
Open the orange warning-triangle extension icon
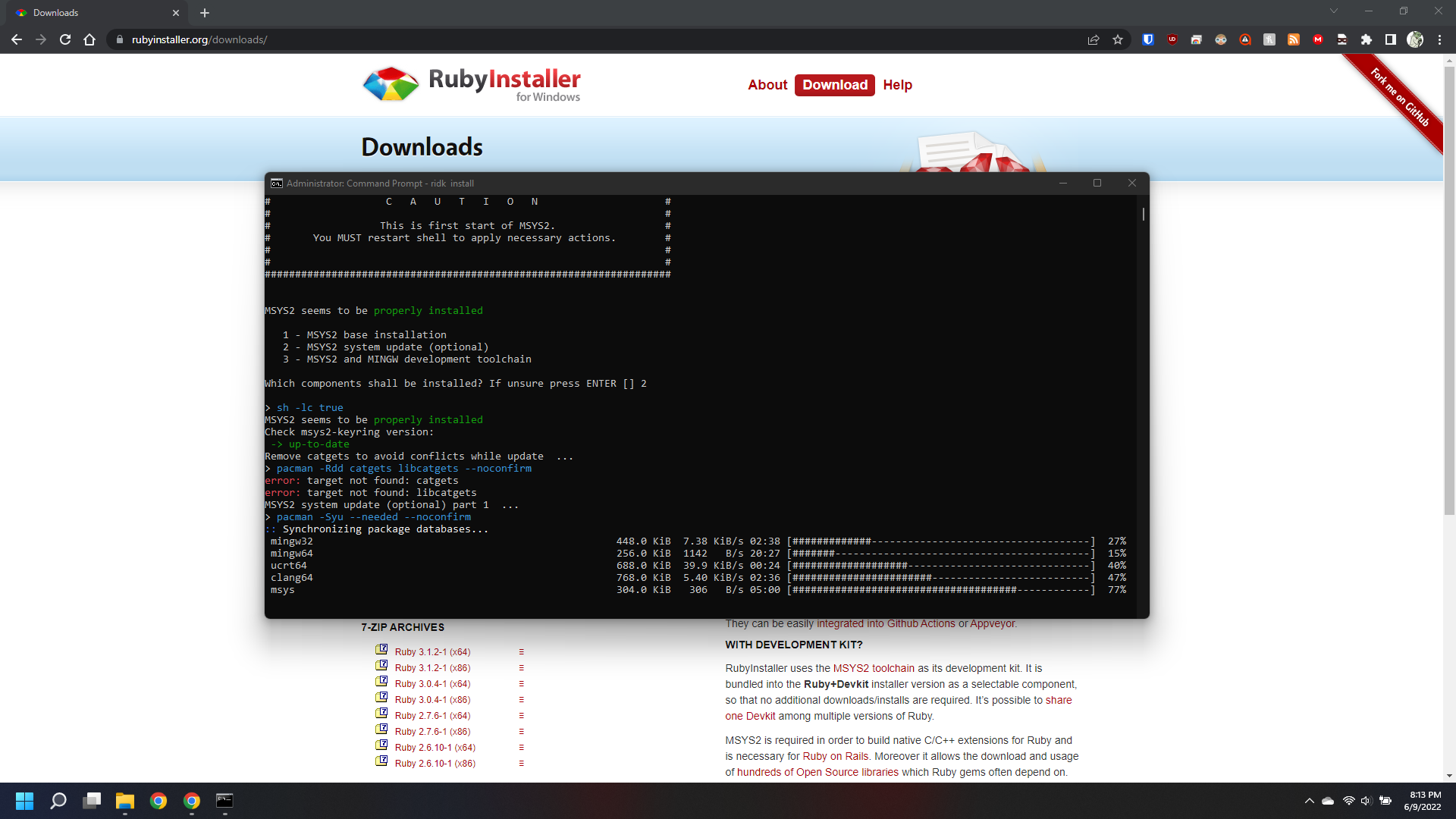(x=1245, y=39)
